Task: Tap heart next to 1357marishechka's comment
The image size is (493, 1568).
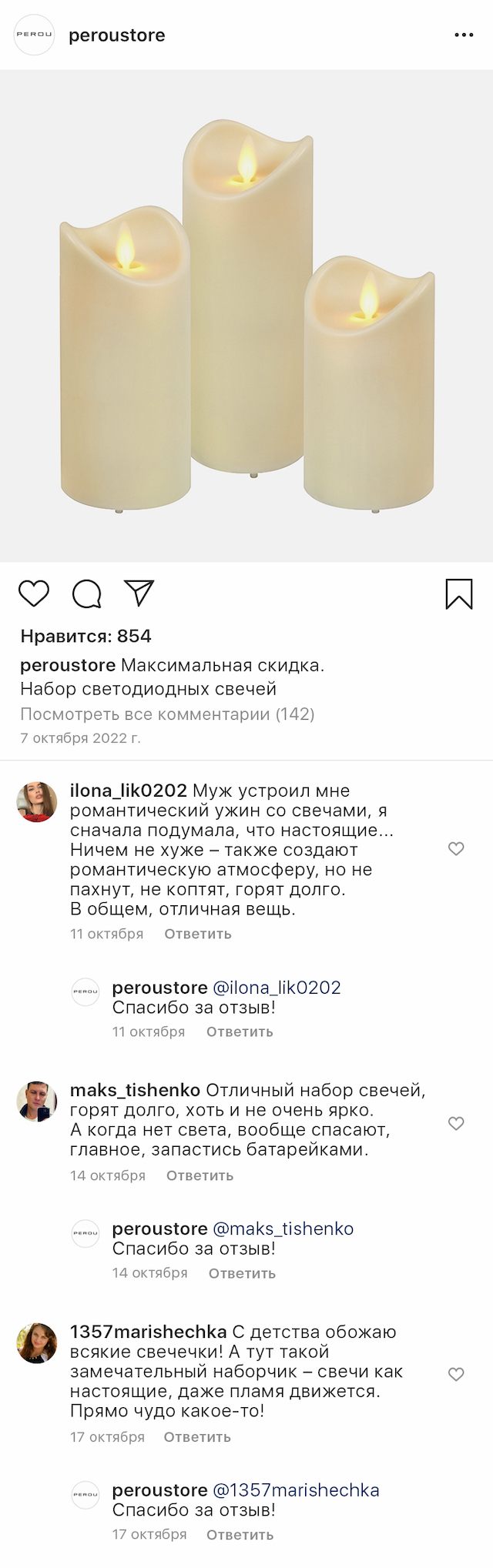Action: (x=456, y=1374)
